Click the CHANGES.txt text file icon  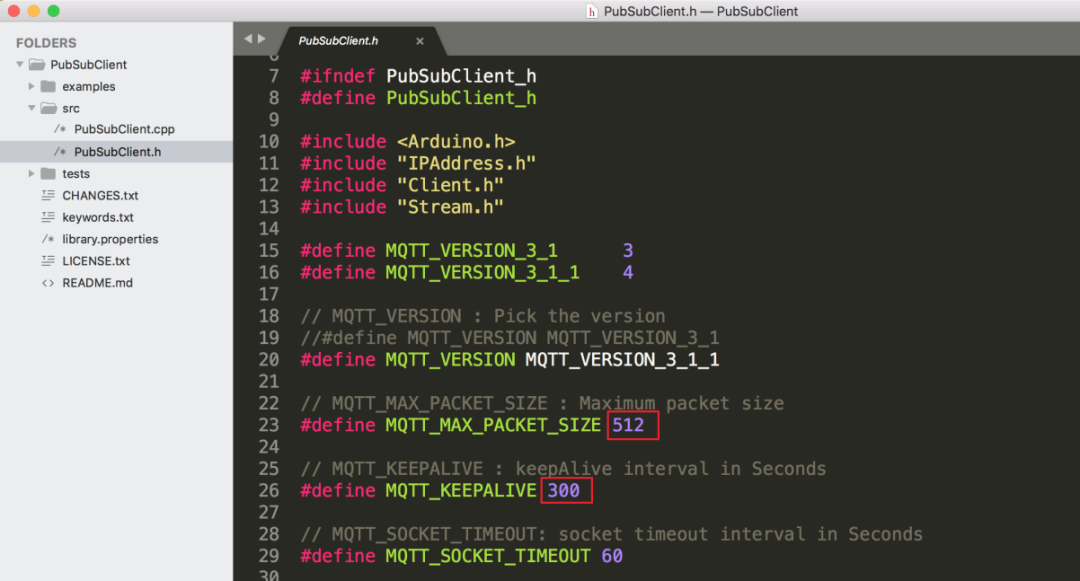tap(48, 196)
